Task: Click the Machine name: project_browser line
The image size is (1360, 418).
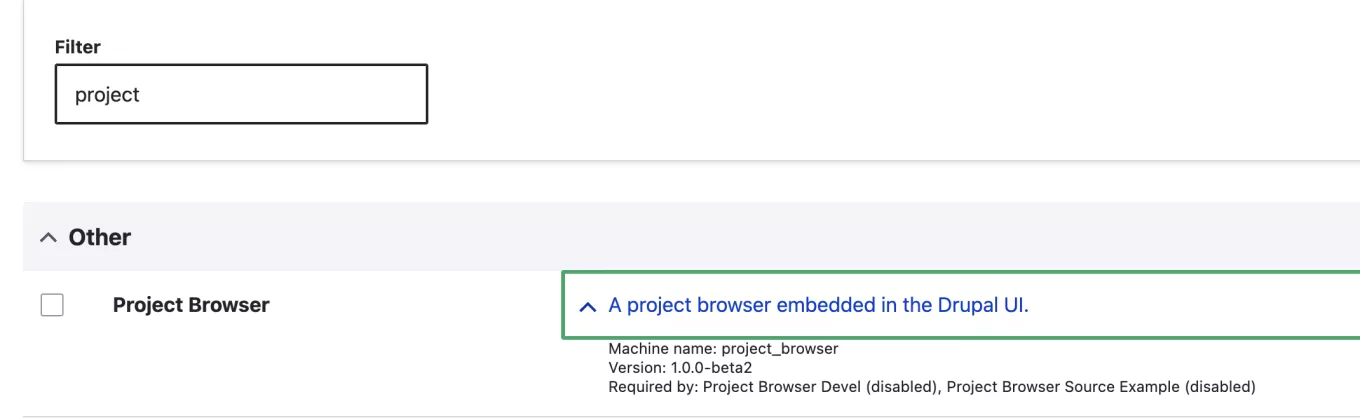Action: pos(723,349)
